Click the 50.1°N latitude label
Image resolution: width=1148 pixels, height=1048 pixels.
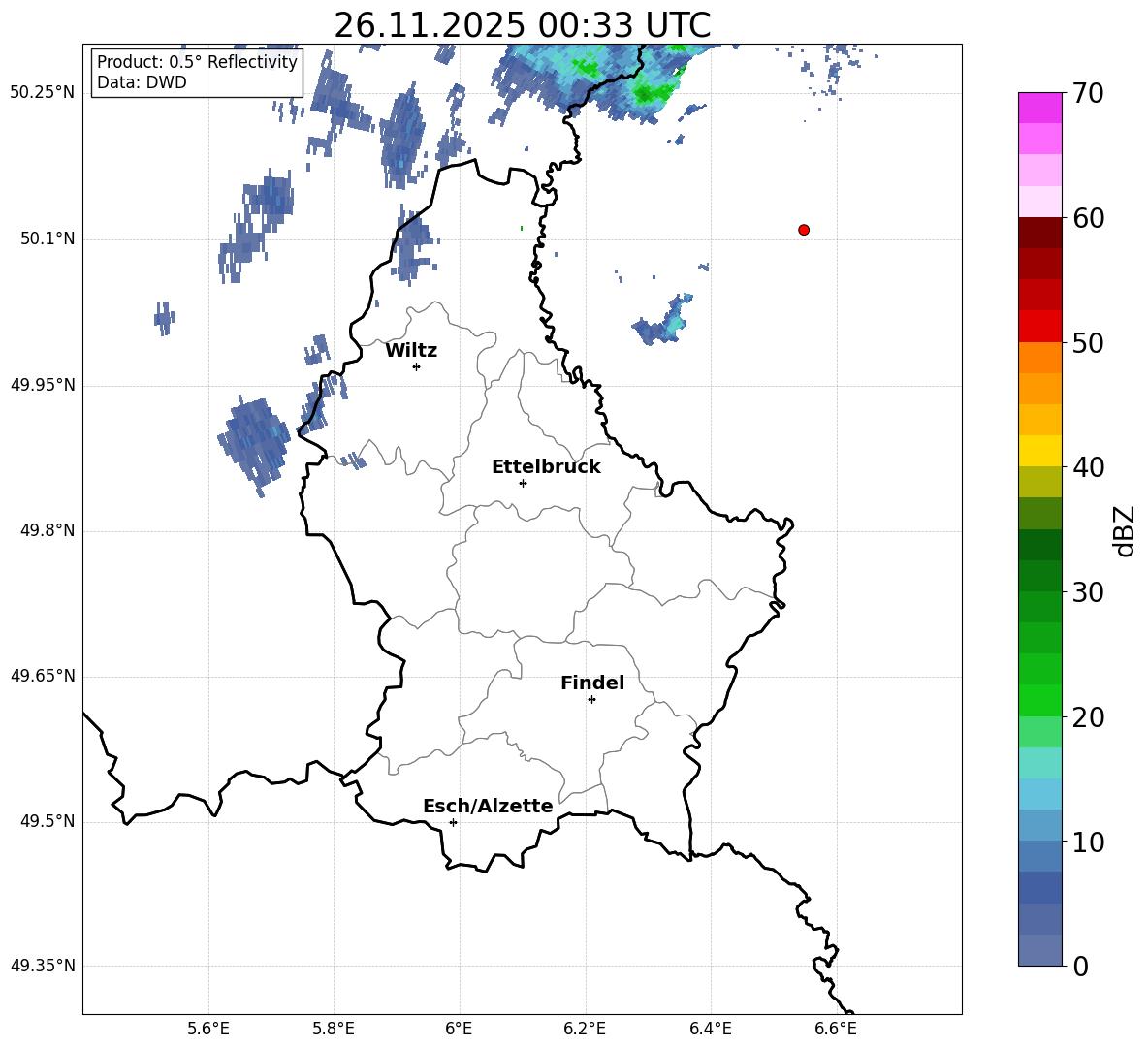click(48, 238)
